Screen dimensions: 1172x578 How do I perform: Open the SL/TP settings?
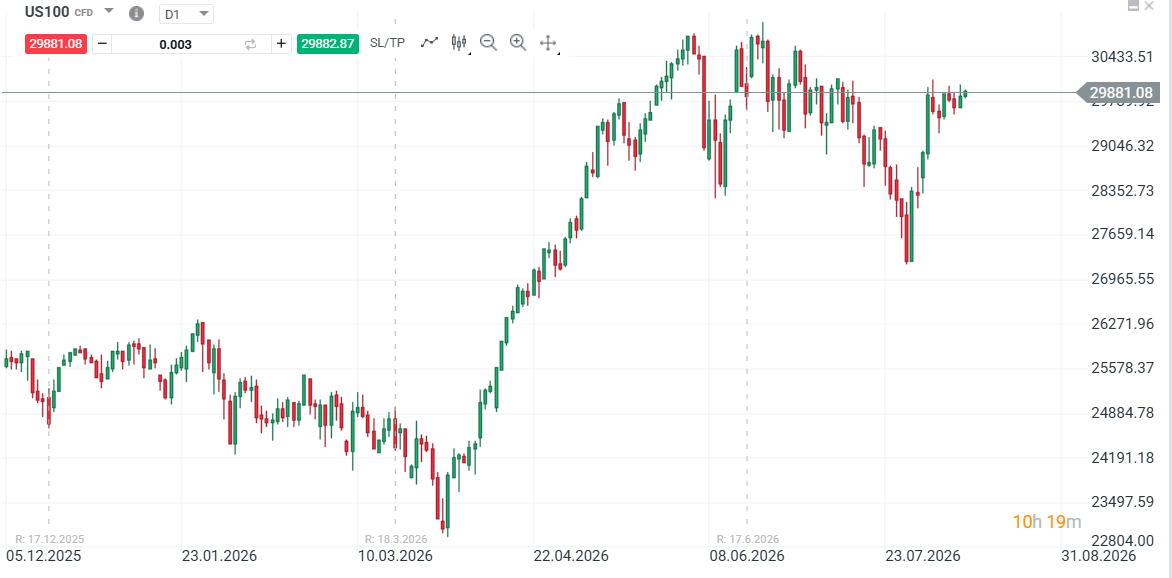pos(387,43)
